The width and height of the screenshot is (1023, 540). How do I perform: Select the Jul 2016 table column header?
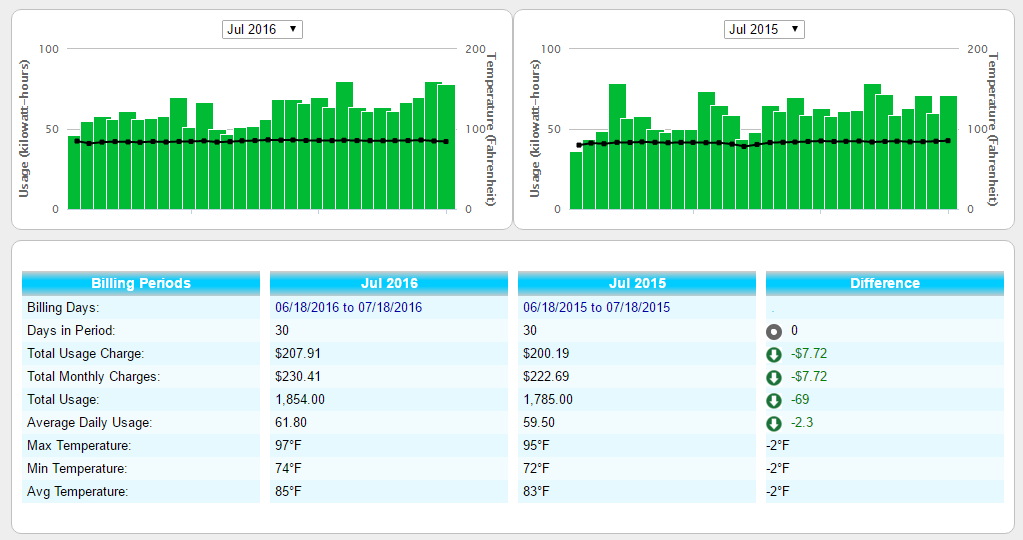pyautogui.click(x=389, y=283)
